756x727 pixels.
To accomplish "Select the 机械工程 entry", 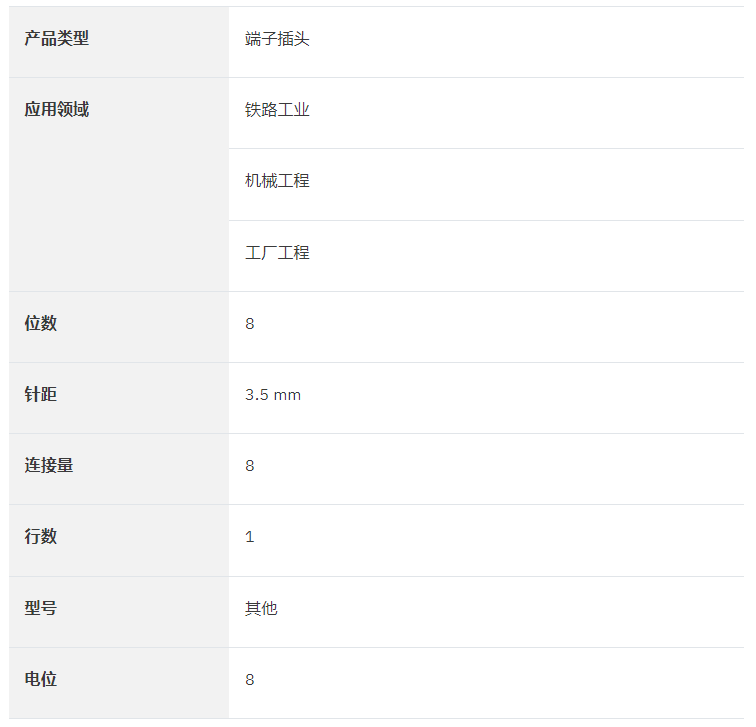I will tap(277, 181).
